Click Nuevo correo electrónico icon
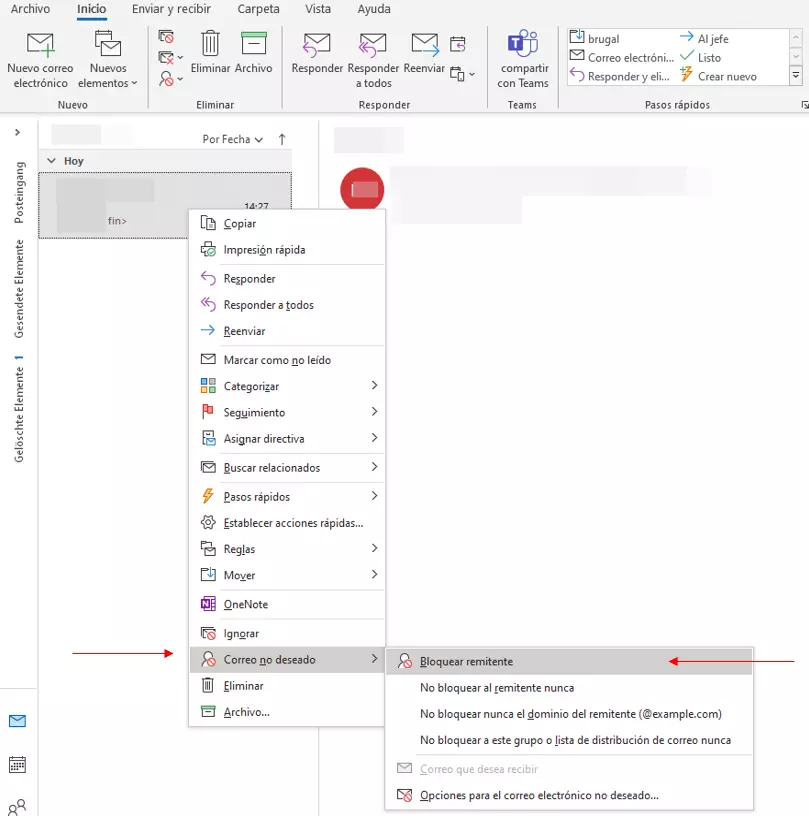Image resolution: width=809 pixels, height=816 pixels. (40, 44)
